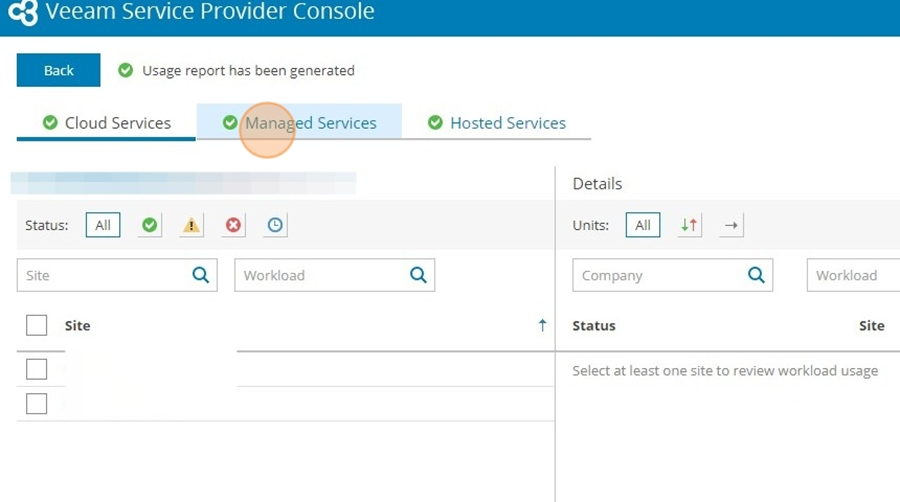Viewport: 900px width, 502px height.
Task: Click the Site column header in Details
Action: (x=871, y=326)
